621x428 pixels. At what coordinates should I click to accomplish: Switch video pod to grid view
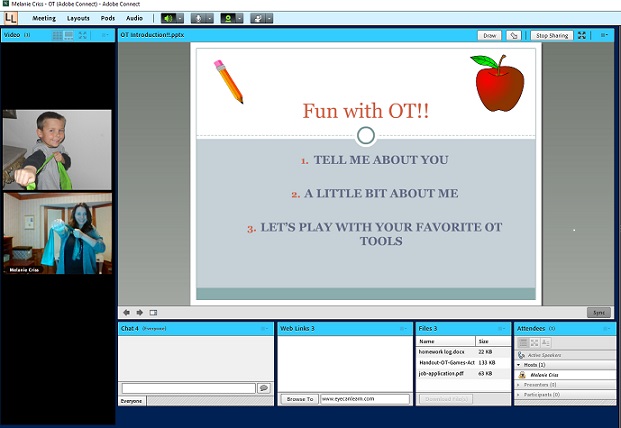tap(57, 35)
